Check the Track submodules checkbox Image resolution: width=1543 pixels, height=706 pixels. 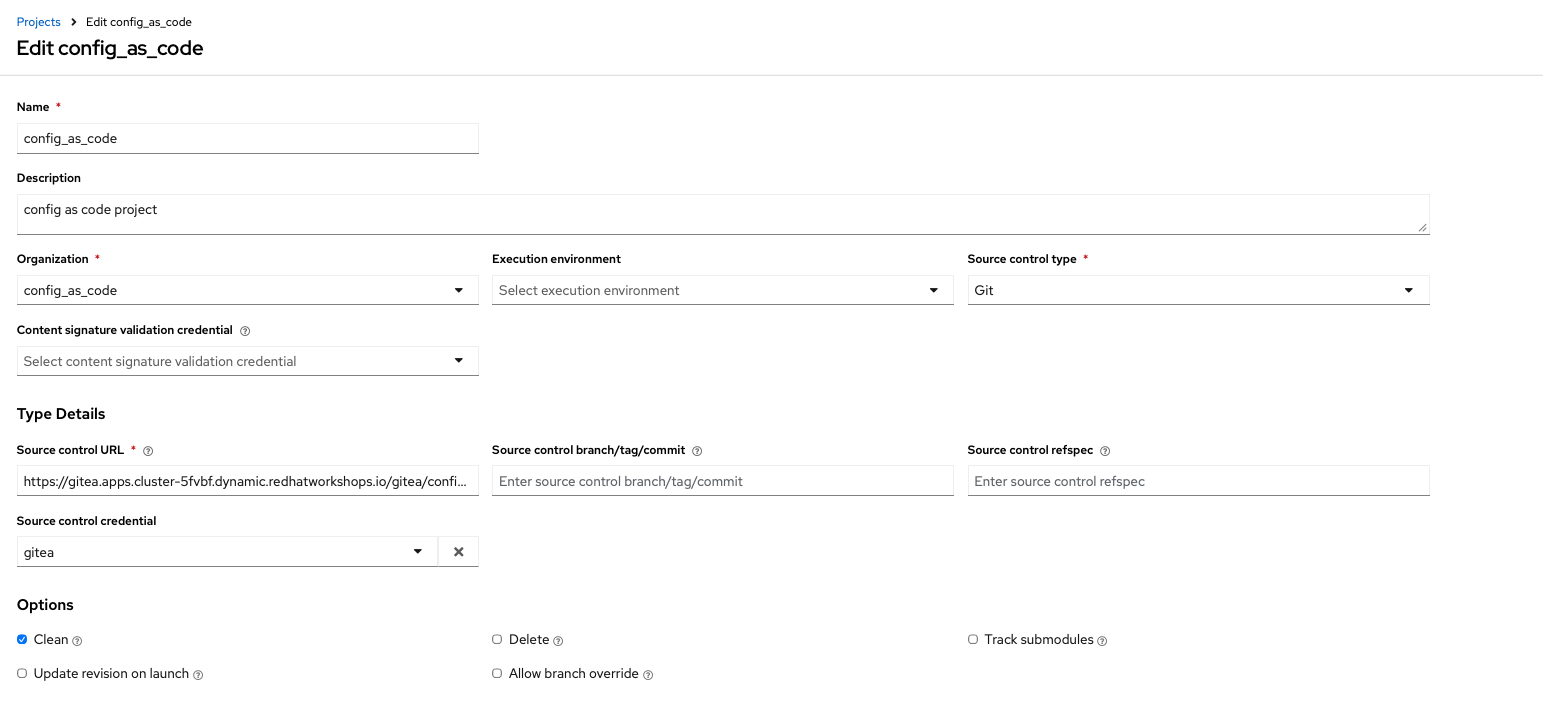pyautogui.click(x=973, y=640)
